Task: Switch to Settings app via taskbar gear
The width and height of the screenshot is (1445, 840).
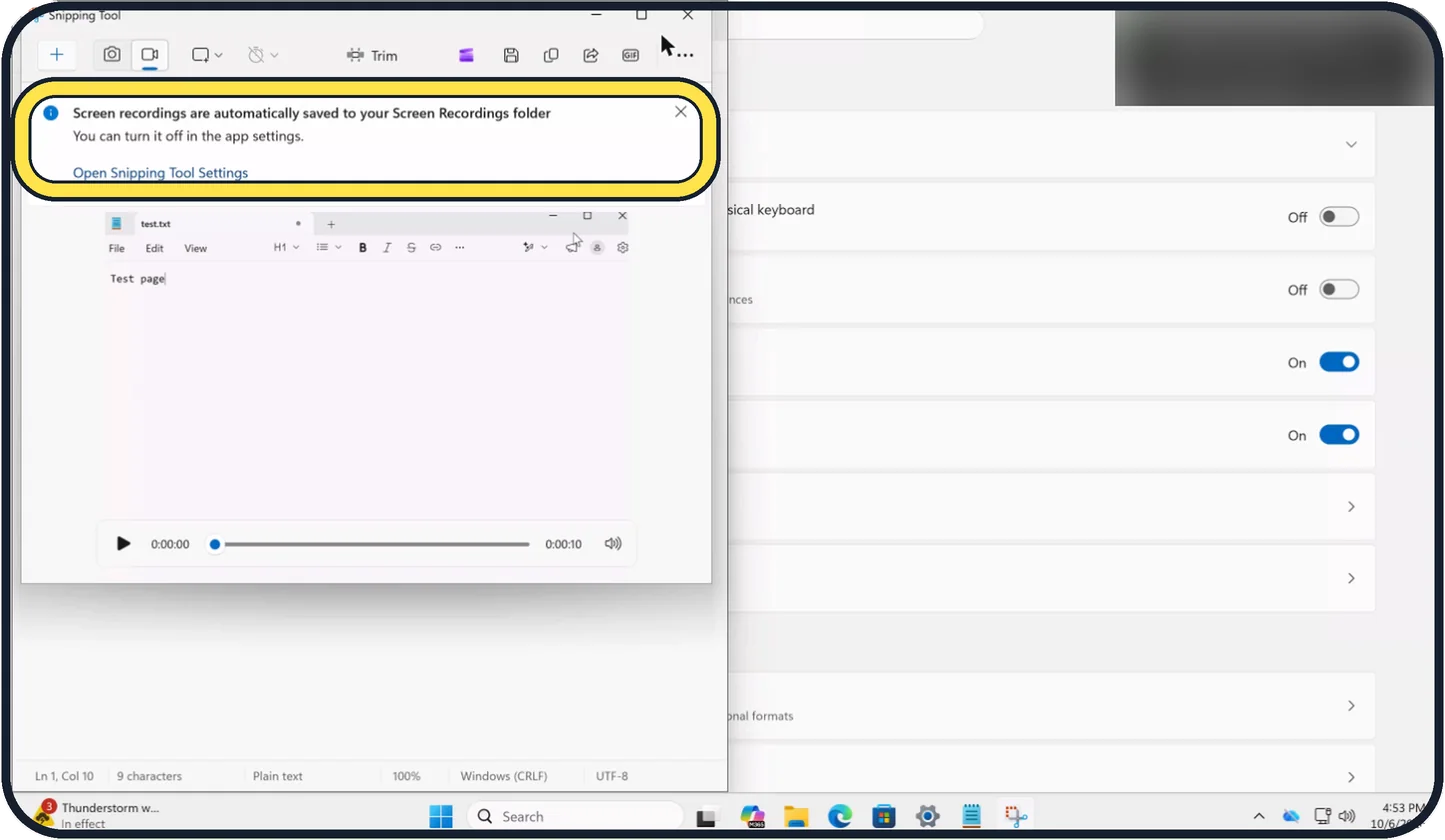Action: (927, 816)
